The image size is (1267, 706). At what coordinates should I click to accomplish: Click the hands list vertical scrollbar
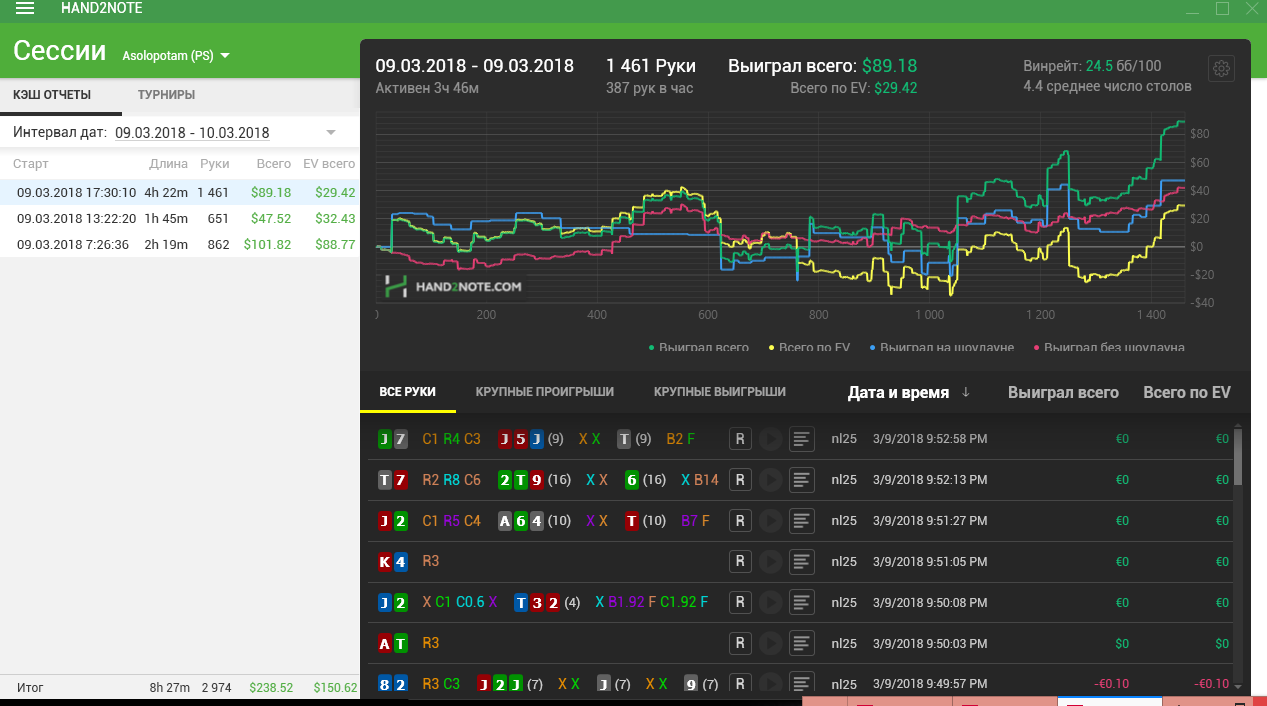(1239, 558)
